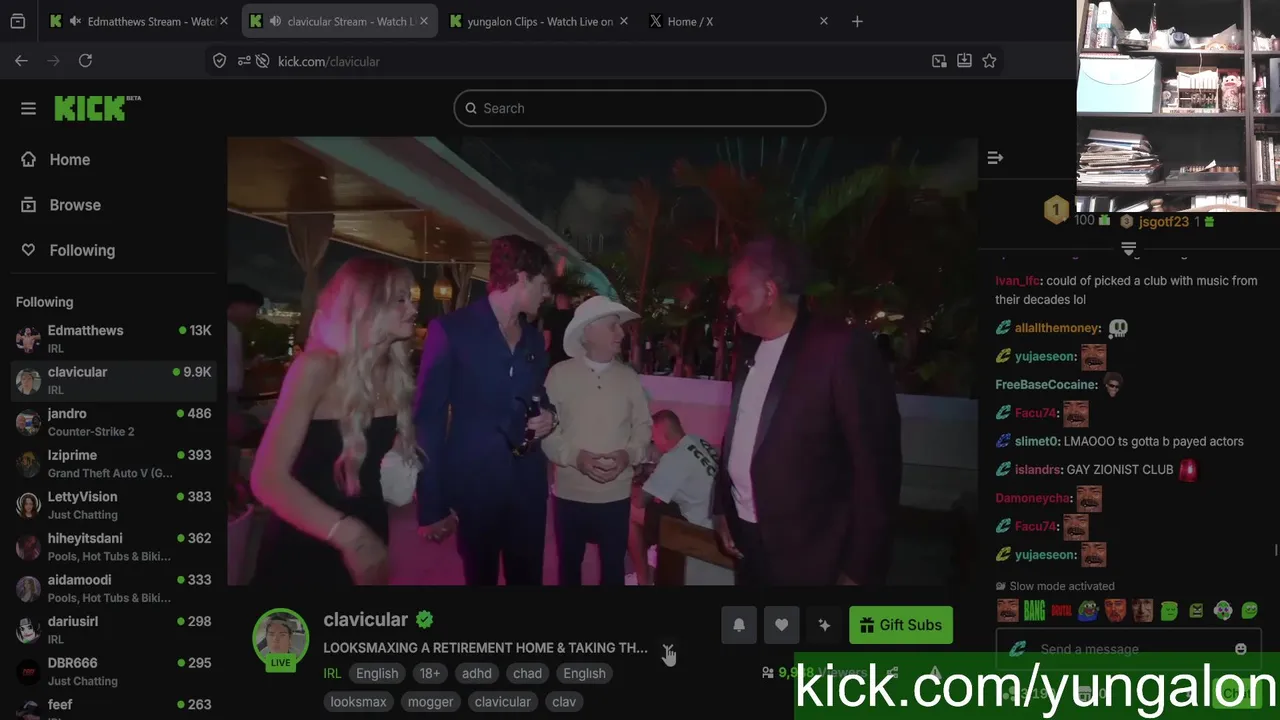Click the browser back arrow
This screenshot has height=720, width=1280.
21,61
